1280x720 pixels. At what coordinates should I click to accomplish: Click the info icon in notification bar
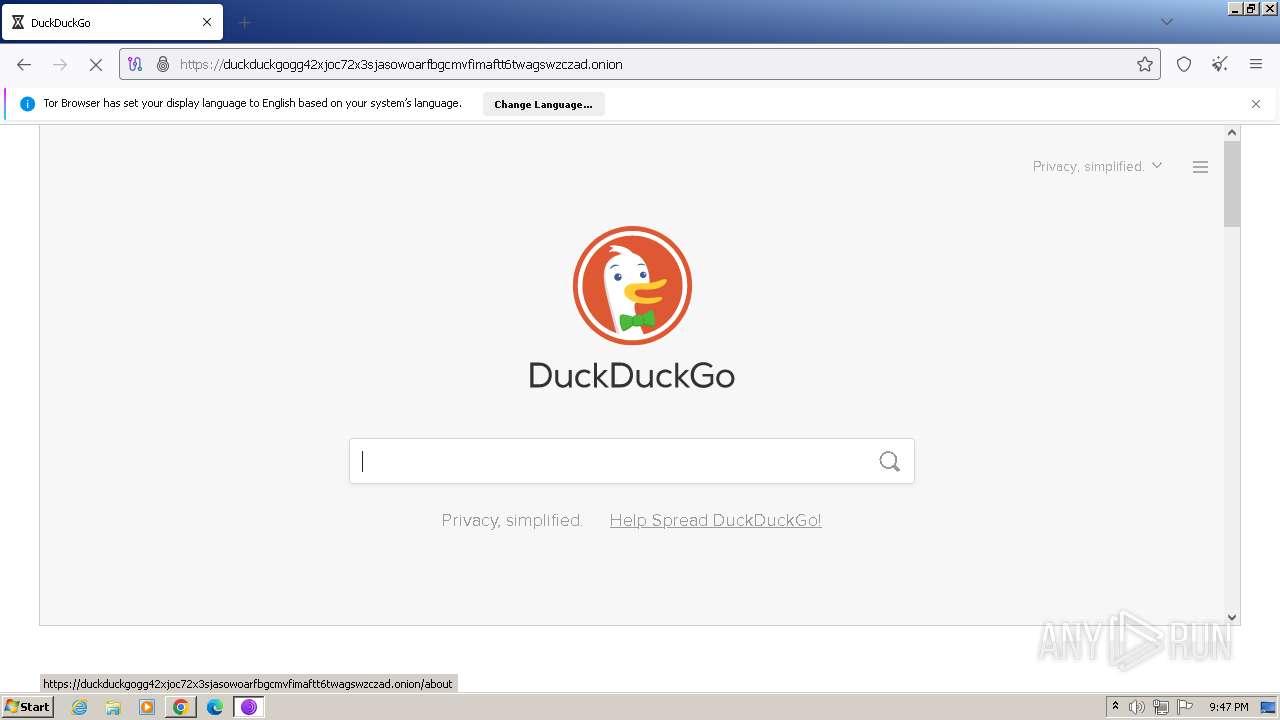(28, 104)
